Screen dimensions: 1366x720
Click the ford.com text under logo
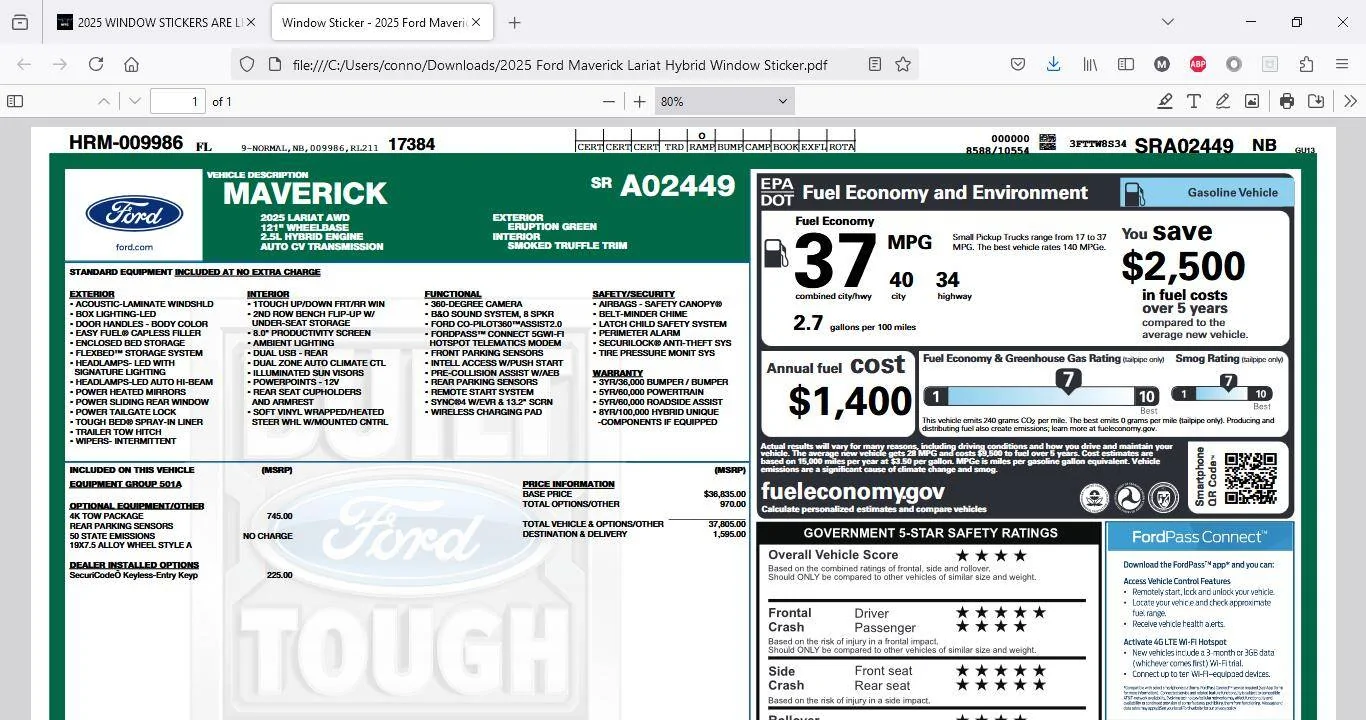[134, 247]
